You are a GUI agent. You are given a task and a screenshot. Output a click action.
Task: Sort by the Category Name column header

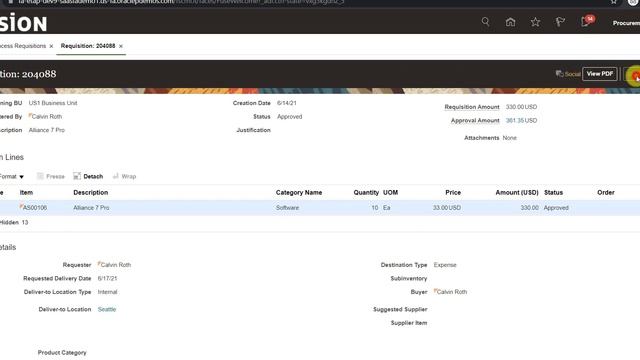point(299,192)
